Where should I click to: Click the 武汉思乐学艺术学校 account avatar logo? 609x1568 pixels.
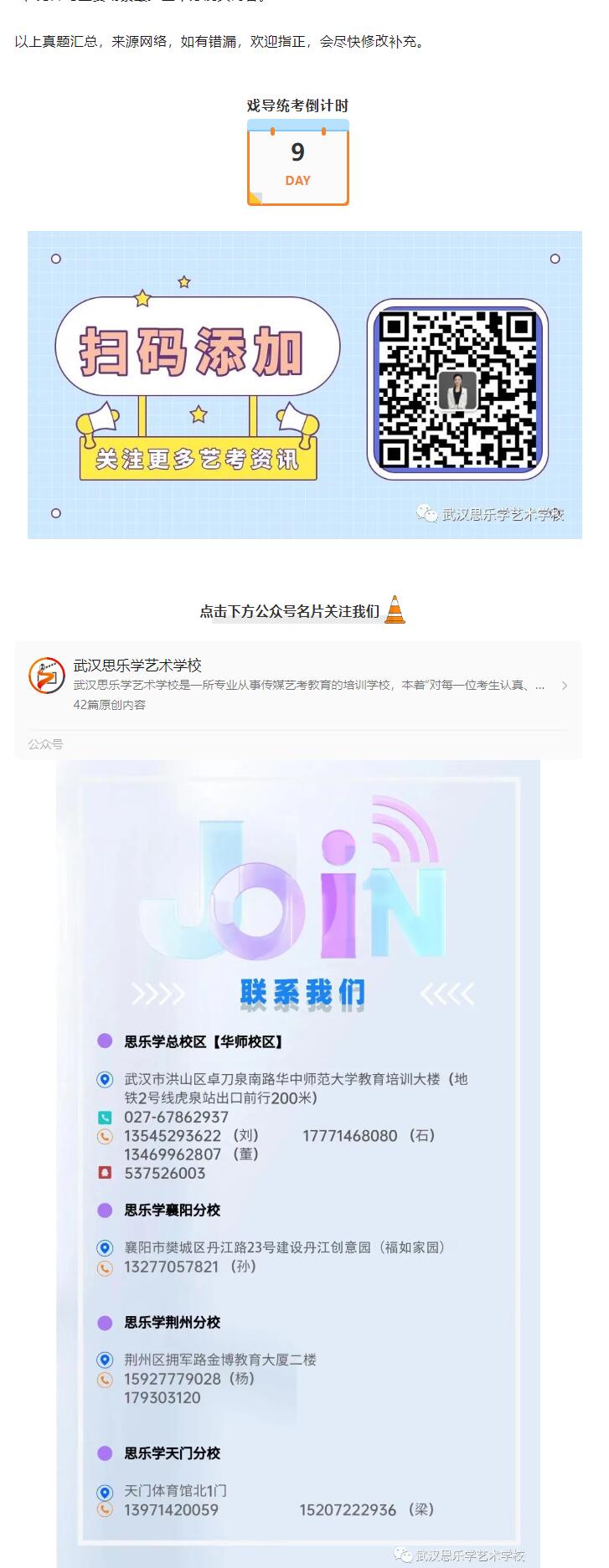tap(46, 675)
